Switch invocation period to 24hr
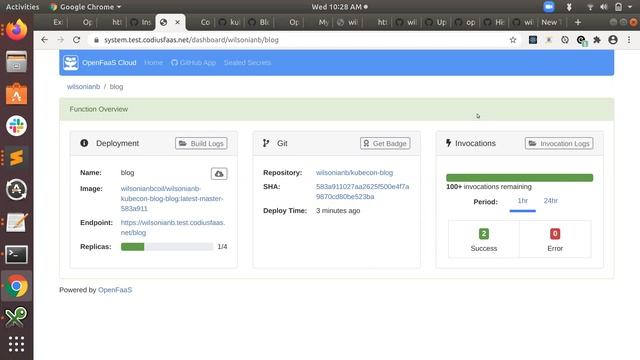Screen dimensions: 640x360 pyautogui.click(x=551, y=201)
